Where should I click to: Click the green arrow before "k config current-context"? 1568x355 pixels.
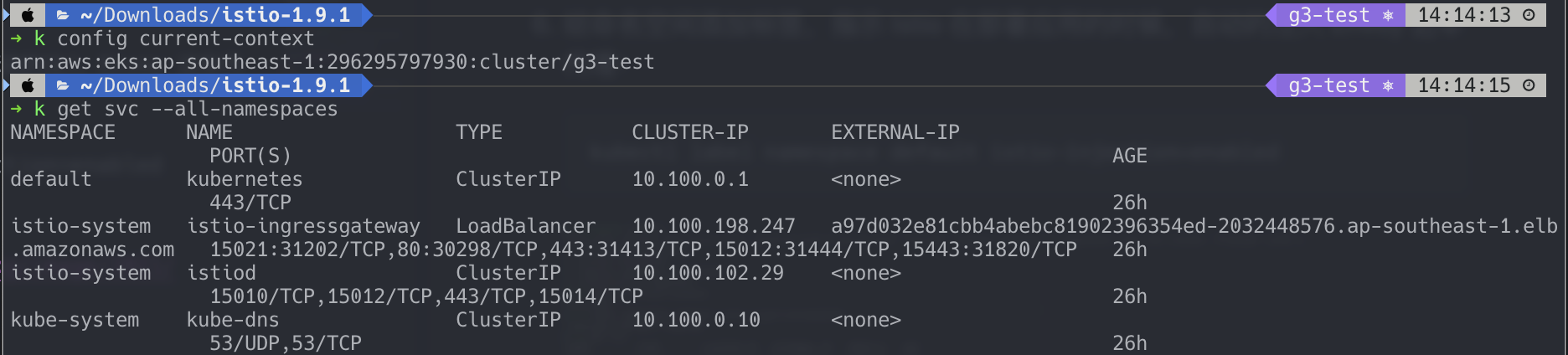(x=16, y=39)
